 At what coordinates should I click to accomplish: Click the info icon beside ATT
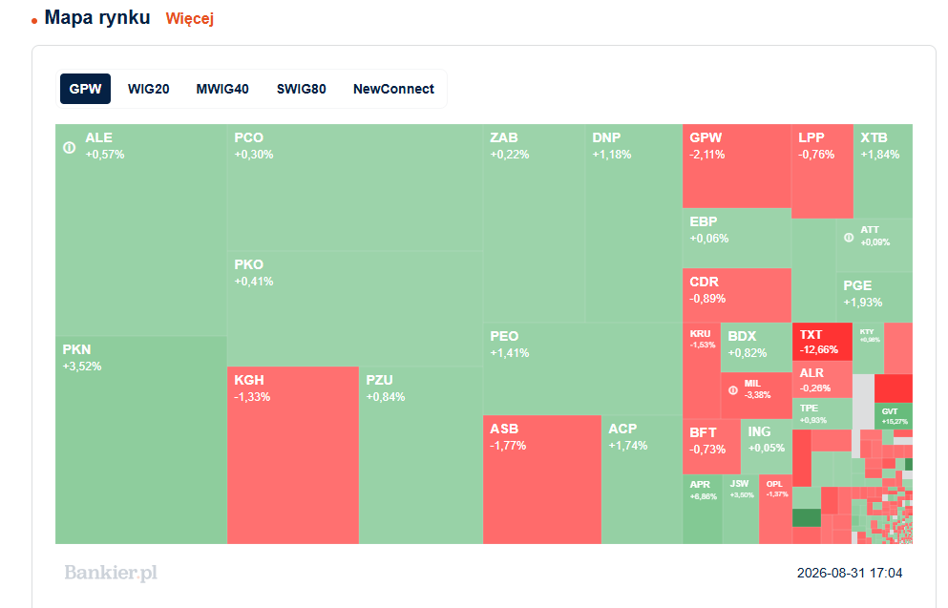coord(849,238)
